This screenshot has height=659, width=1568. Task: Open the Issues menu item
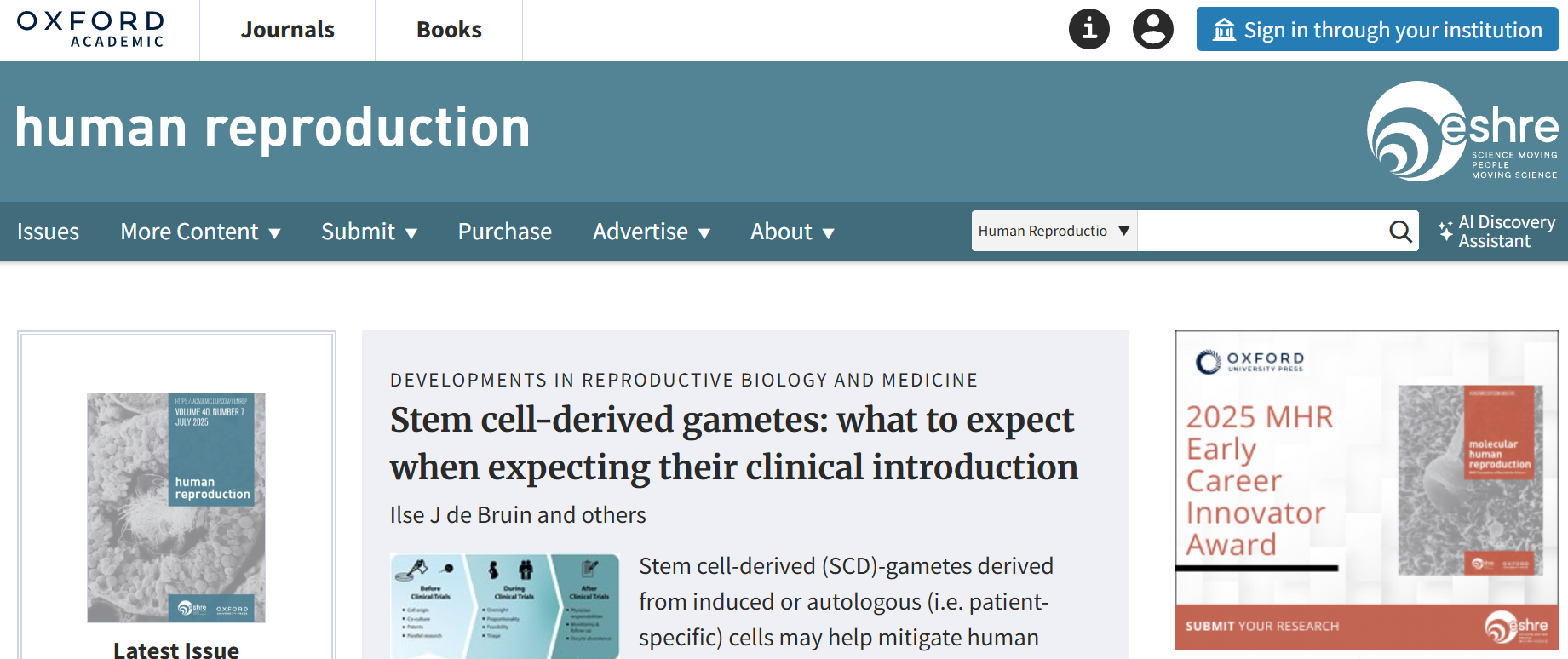pyautogui.click(x=48, y=232)
